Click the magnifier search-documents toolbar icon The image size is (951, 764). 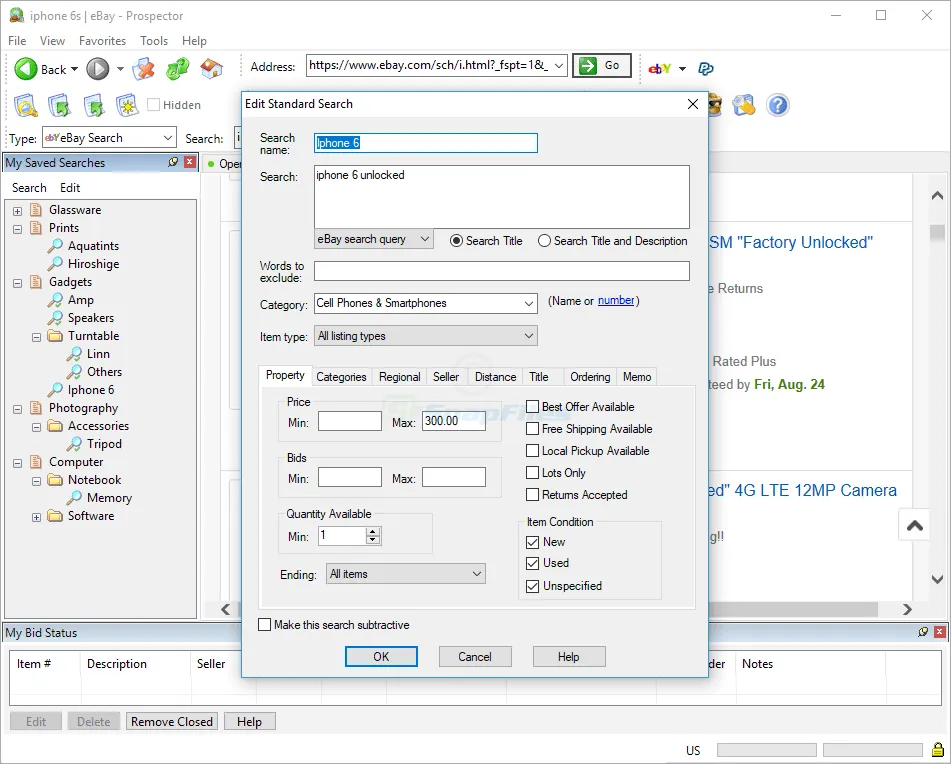point(25,106)
